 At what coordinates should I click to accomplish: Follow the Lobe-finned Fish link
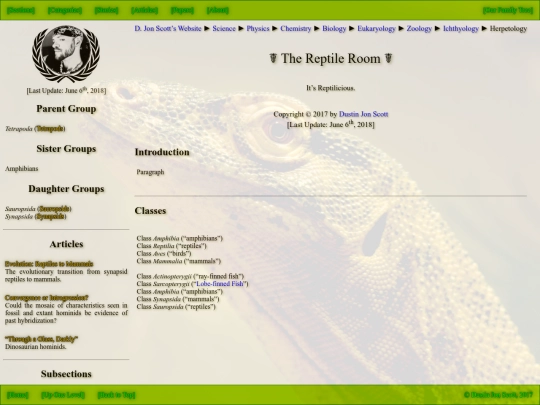click(220, 284)
